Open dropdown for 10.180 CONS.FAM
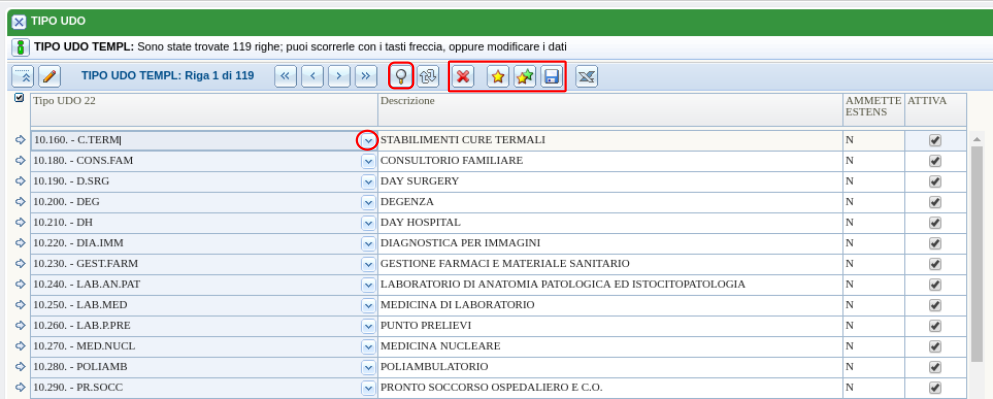This screenshot has width=993, height=399. (x=368, y=162)
